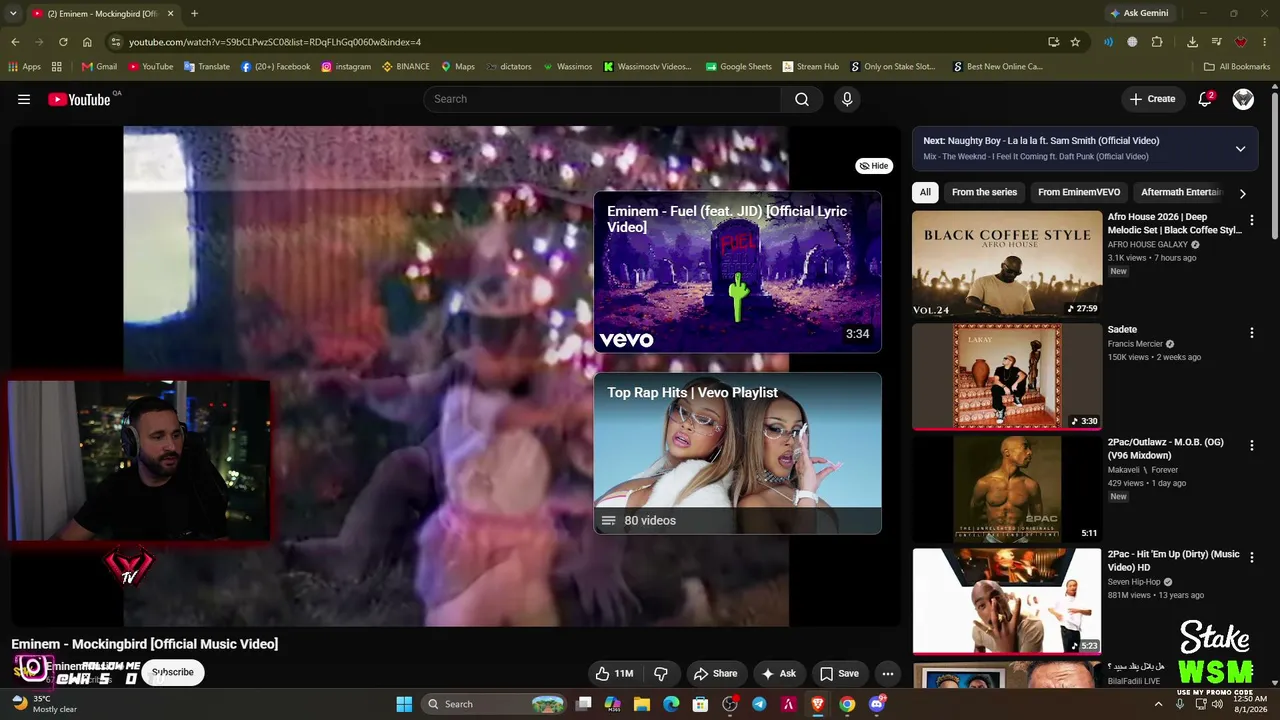The height and width of the screenshot is (720, 1280).
Task: Subscribe to the Eminem channel
Action: click(x=173, y=672)
